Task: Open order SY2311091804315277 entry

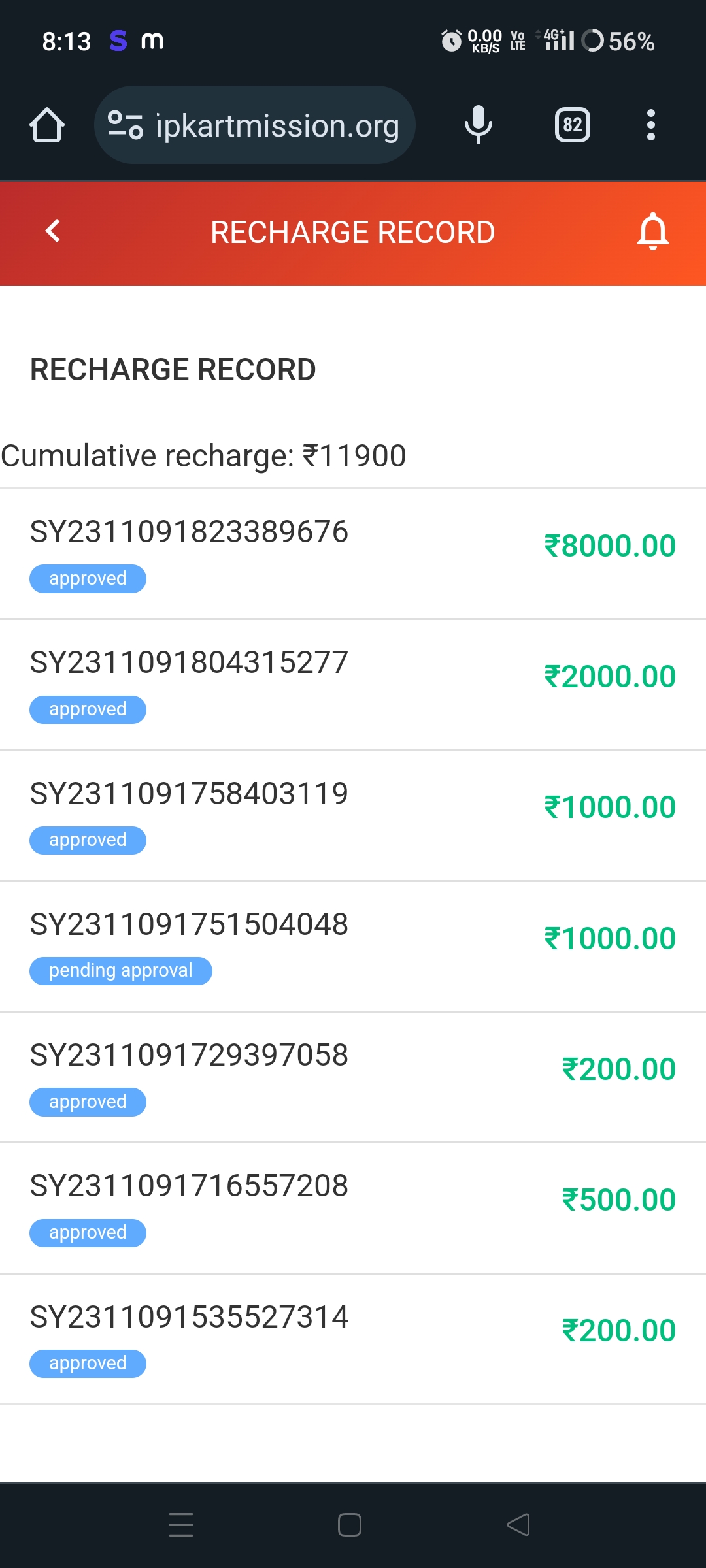Action: [x=189, y=662]
